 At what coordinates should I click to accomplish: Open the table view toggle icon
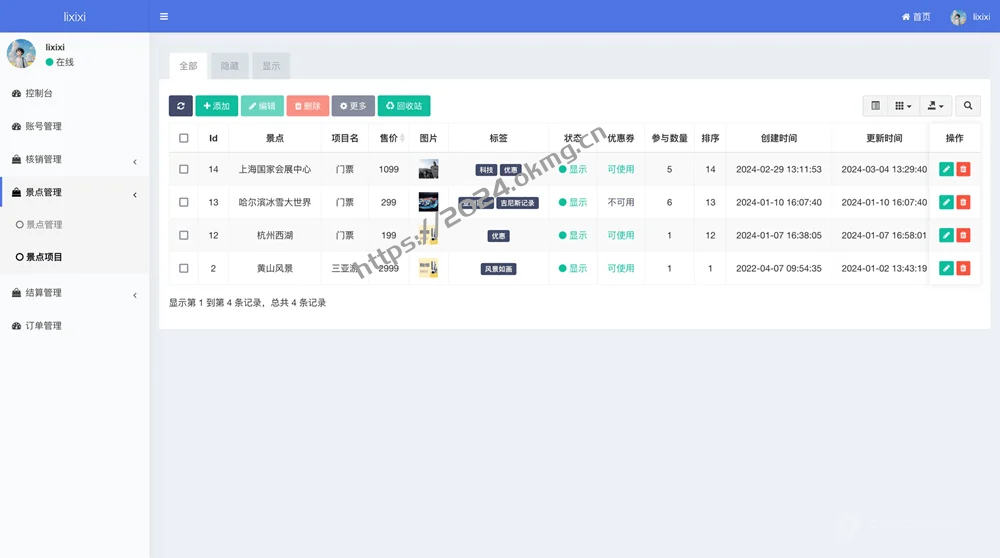[875, 106]
